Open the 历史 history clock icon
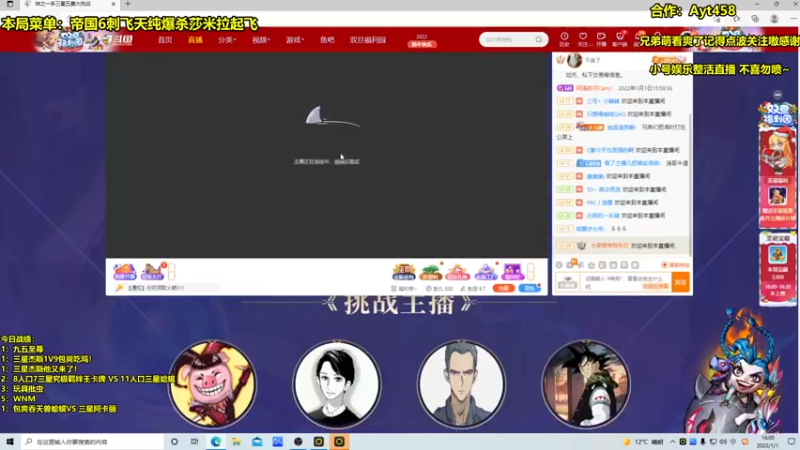The width and height of the screenshot is (800, 450). [x=564, y=39]
